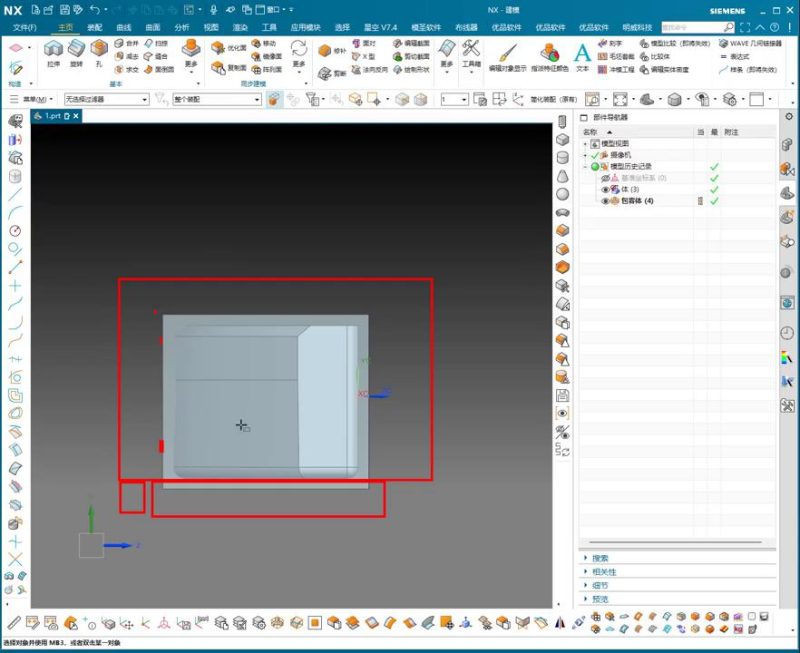
Task: Open the 编辑对象显示 tool
Action: pyautogui.click(x=507, y=56)
